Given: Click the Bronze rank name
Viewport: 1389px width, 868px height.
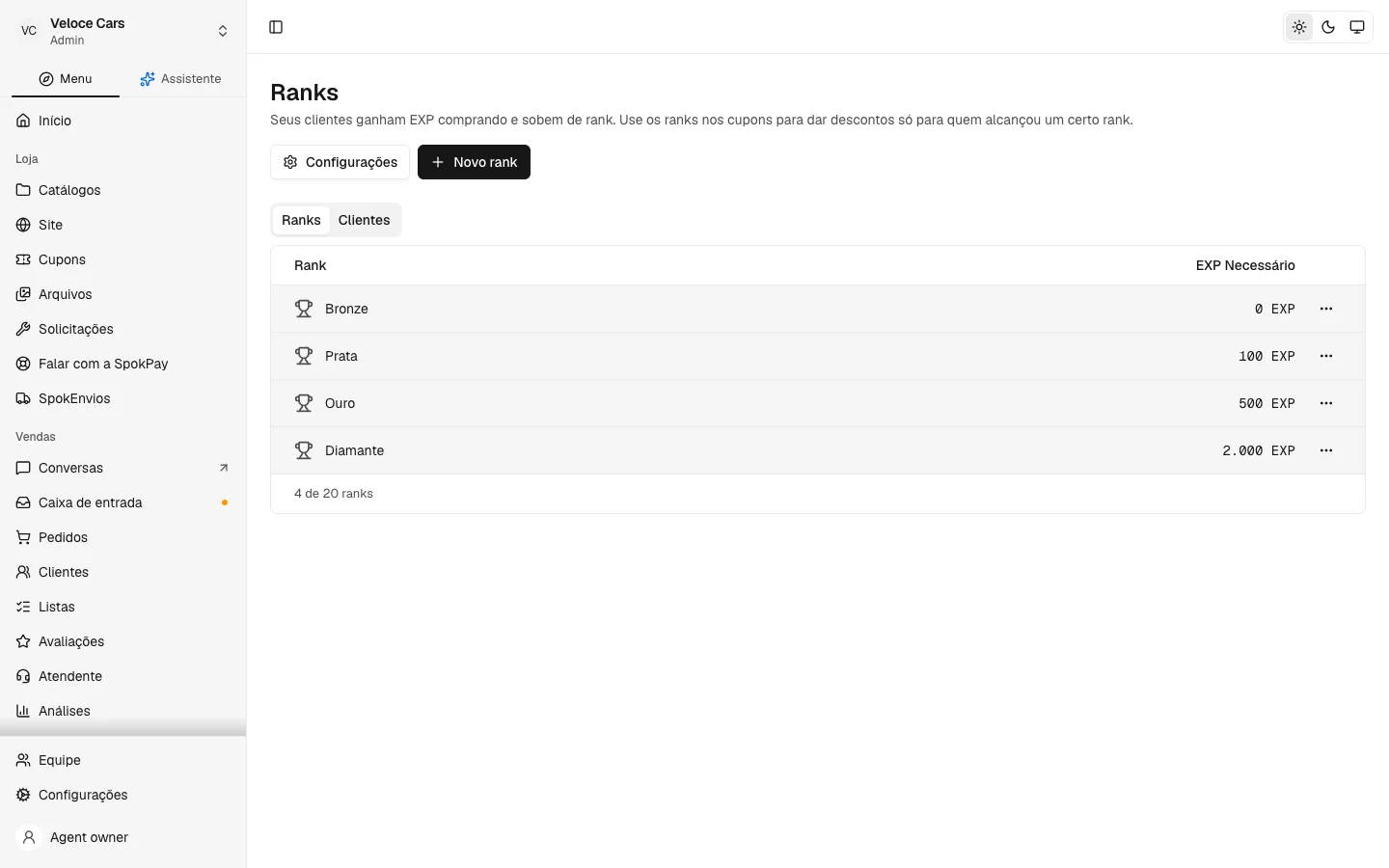Looking at the screenshot, I should click(x=346, y=309).
